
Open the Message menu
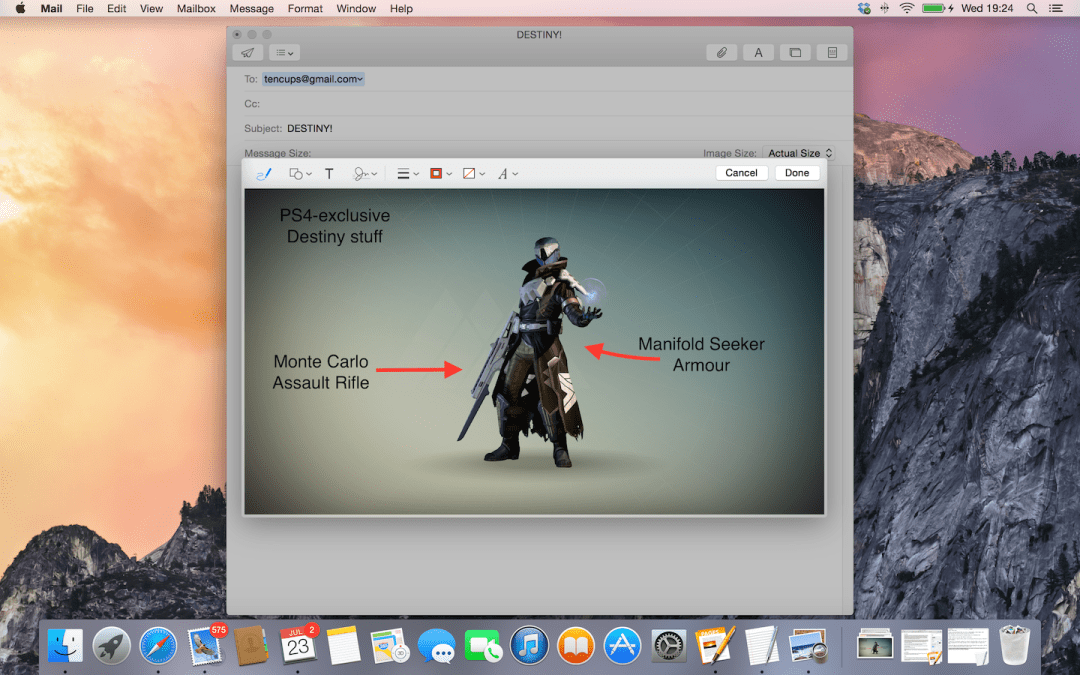point(251,8)
